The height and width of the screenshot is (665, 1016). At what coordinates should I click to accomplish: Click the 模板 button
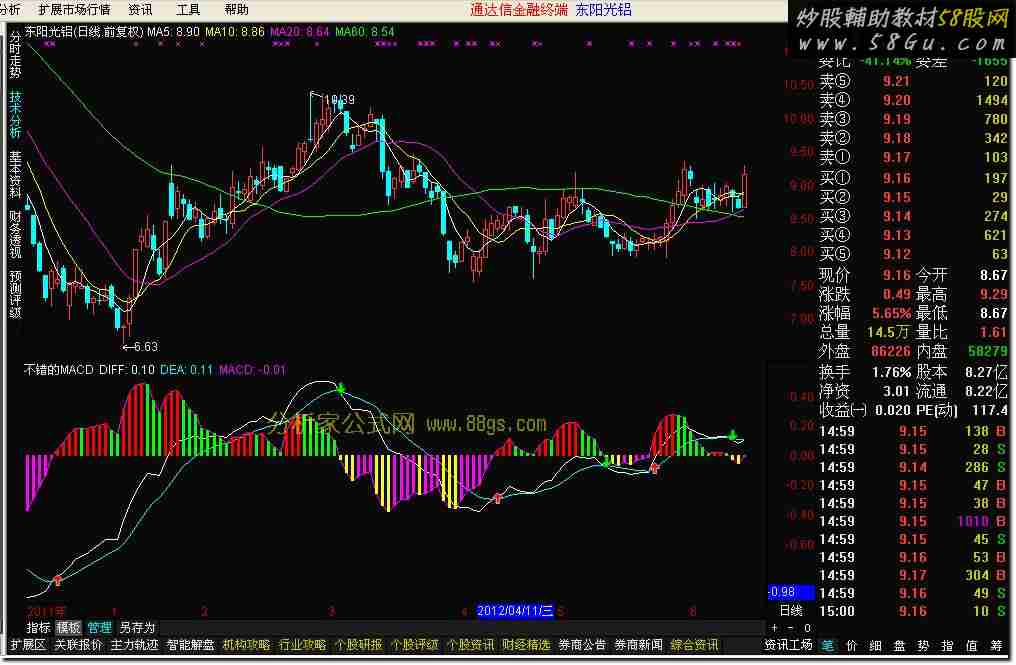point(68,627)
